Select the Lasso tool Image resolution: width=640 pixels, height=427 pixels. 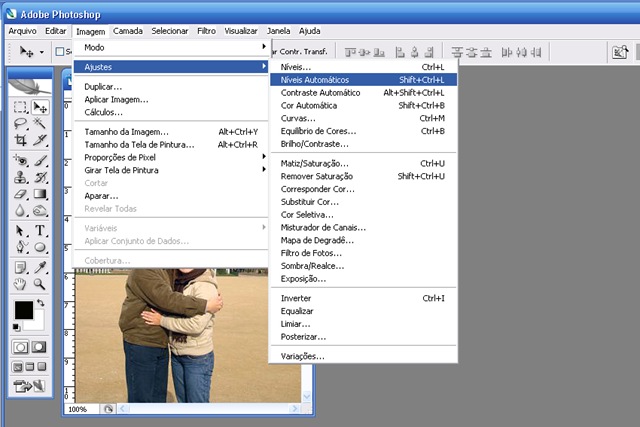tap(20, 123)
